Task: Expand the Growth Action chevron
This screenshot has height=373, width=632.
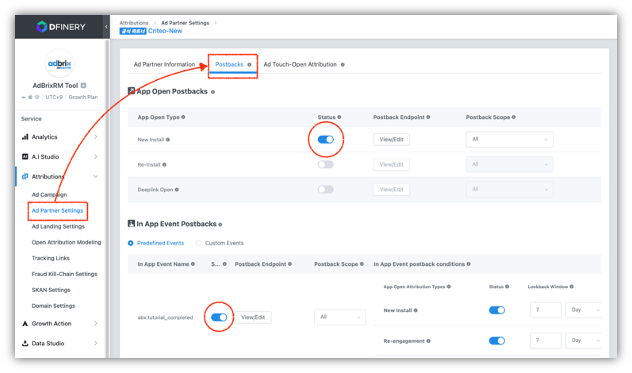Action: [x=96, y=323]
